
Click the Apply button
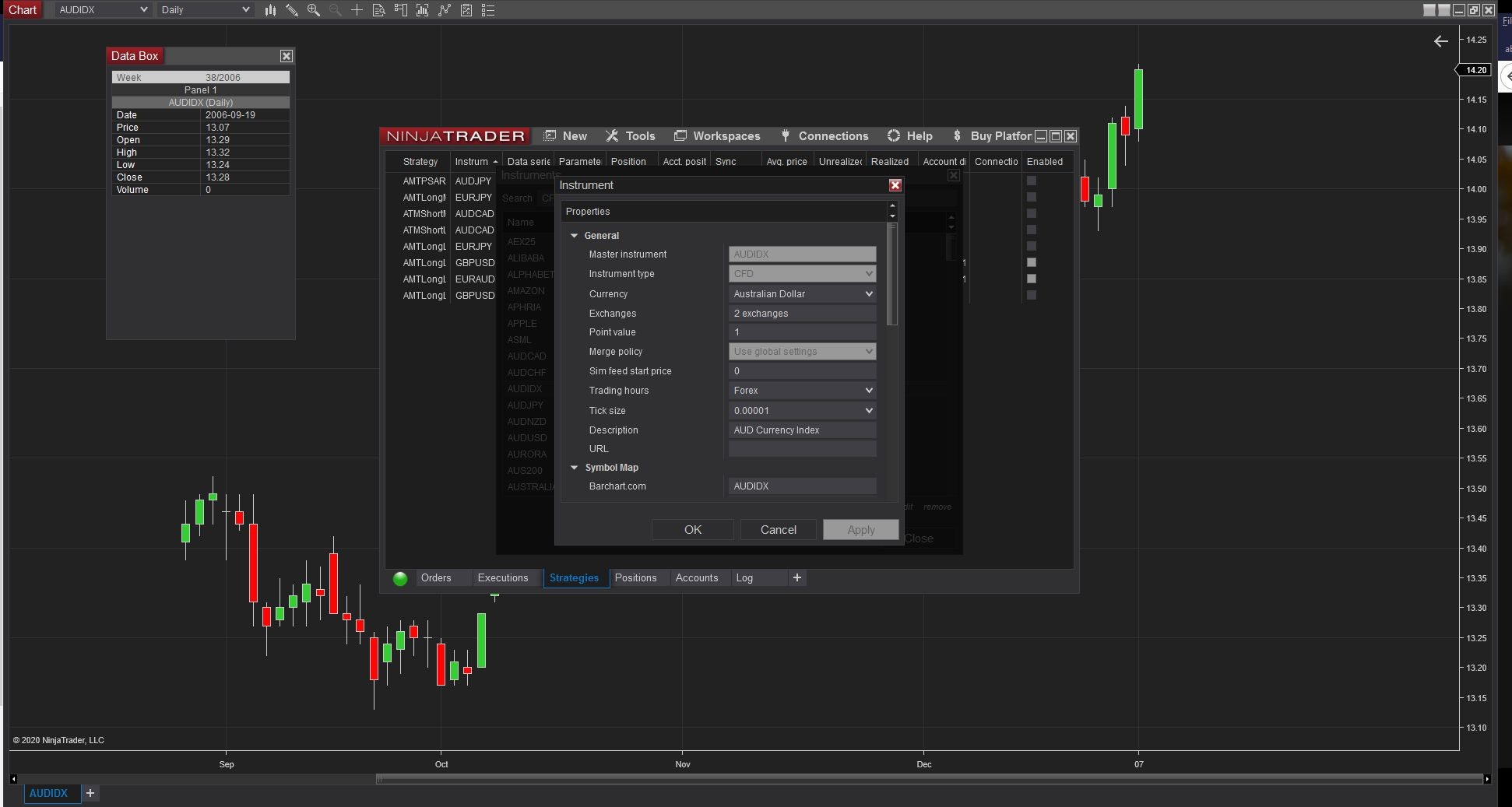861,530
